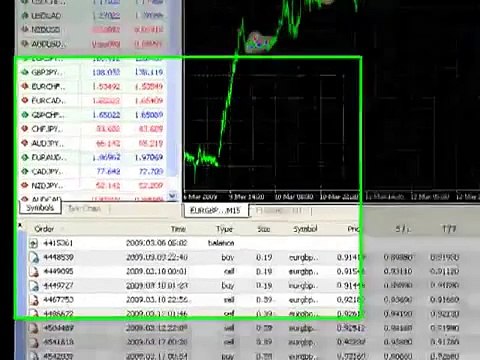Click the sell icon of order 4504489
The width and height of the screenshot is (480, 360).
point(33,328)
